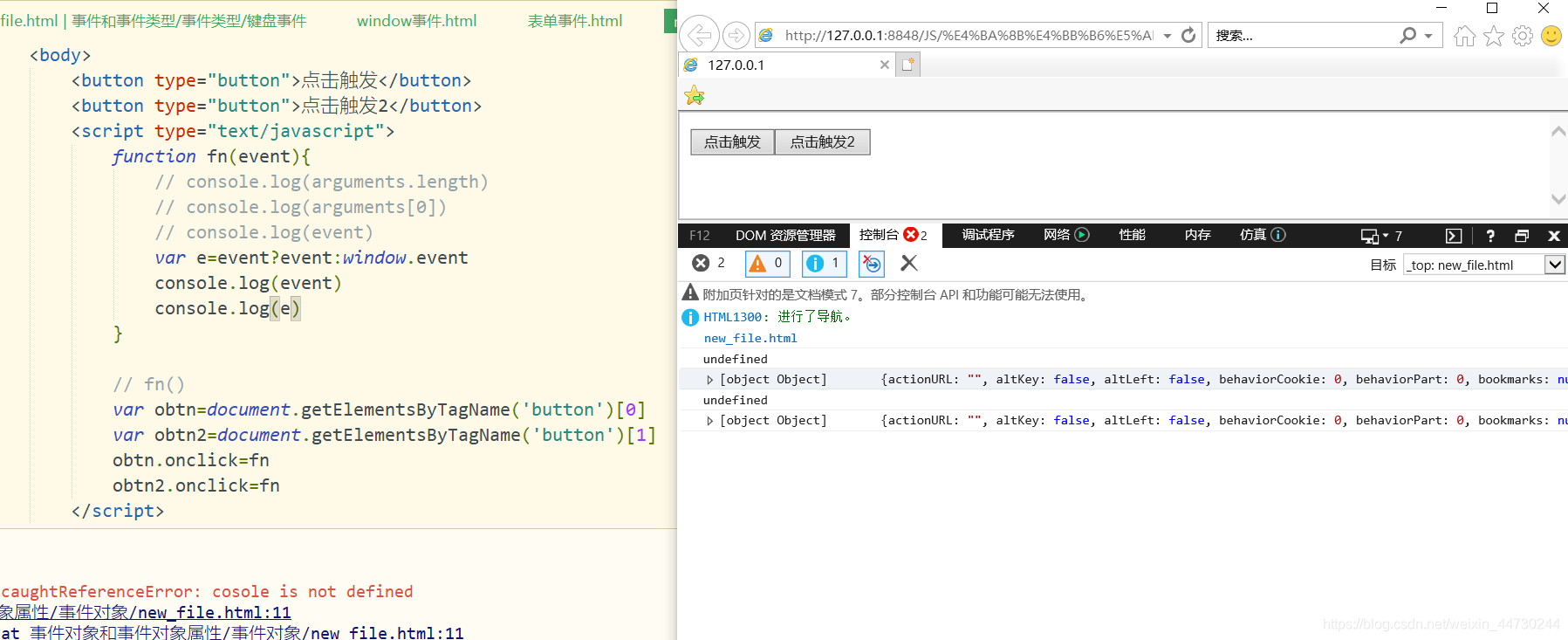Toggle the console errors filter showing 2
The width and height of the screenshot is (1568, 640).
[709, 263]
